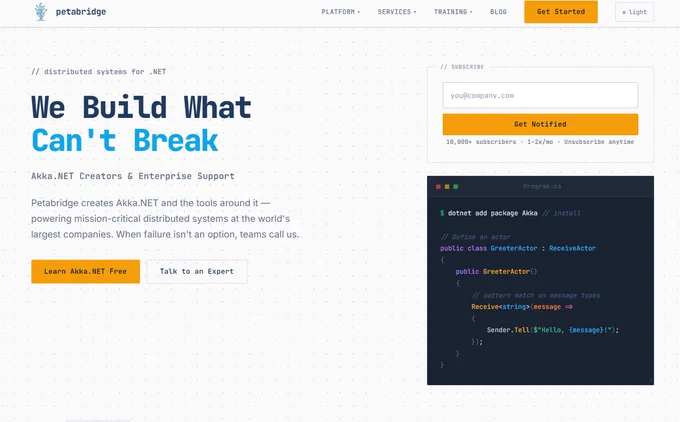Click the yellow dot in code window
Screen dimensions: 680x422
click(x=447, y=186)
